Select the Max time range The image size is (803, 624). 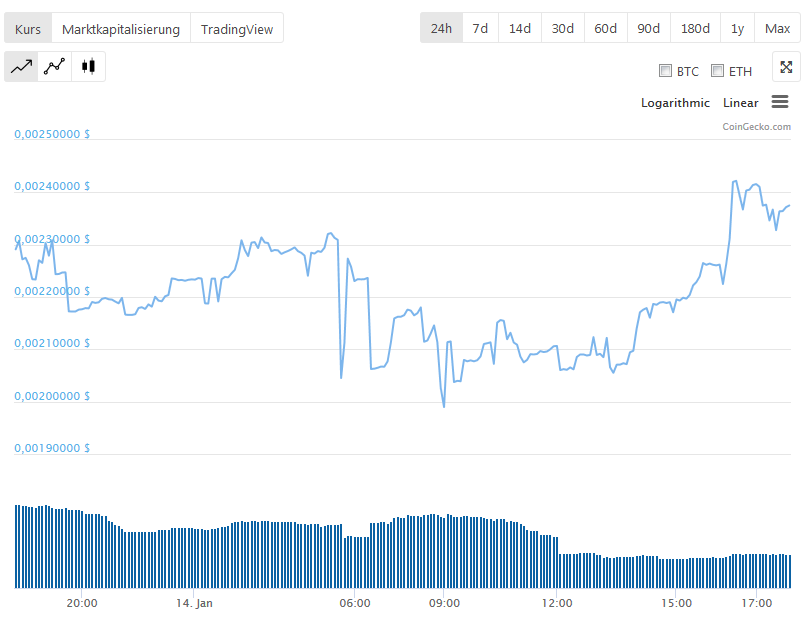click(x=777, y=28)
